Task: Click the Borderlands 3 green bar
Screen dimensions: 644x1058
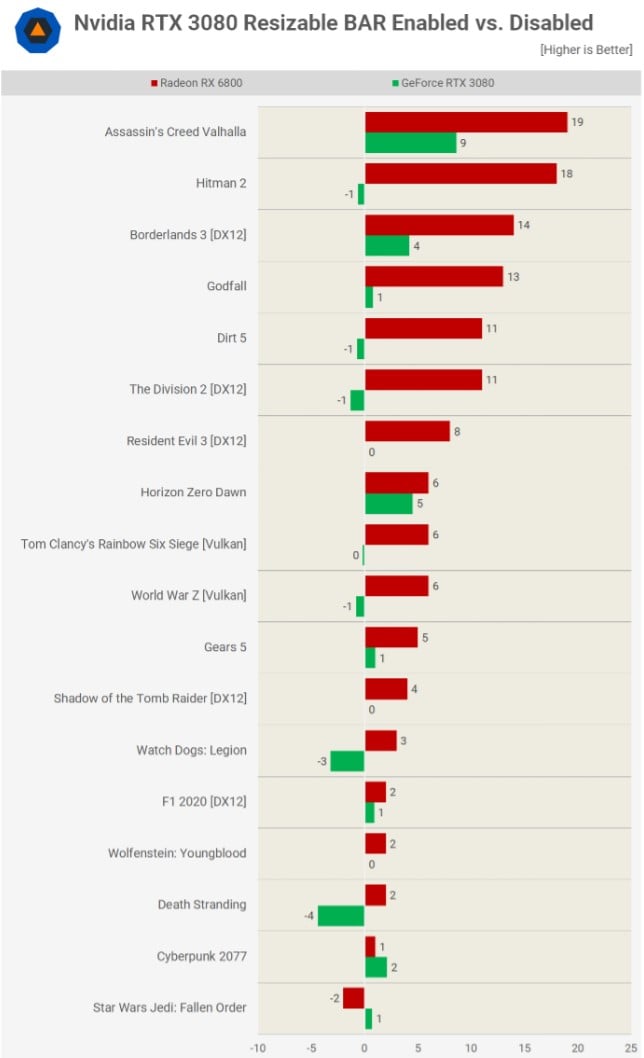Action: tap(387, 246)
